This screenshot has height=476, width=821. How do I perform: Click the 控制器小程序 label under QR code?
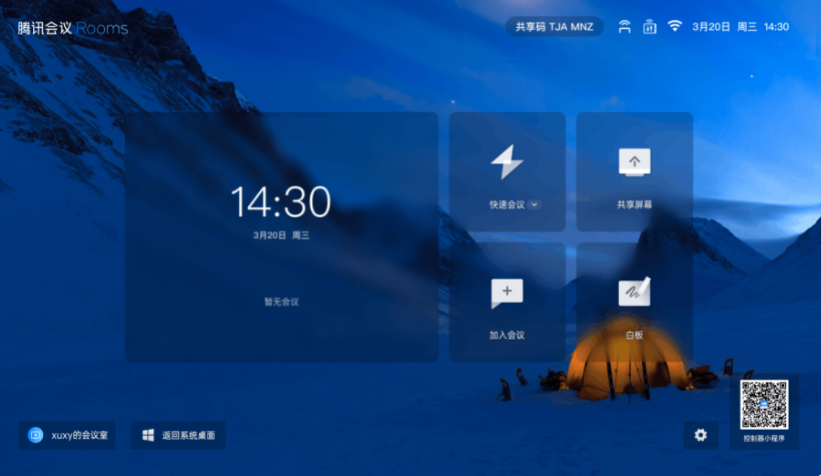764,439
